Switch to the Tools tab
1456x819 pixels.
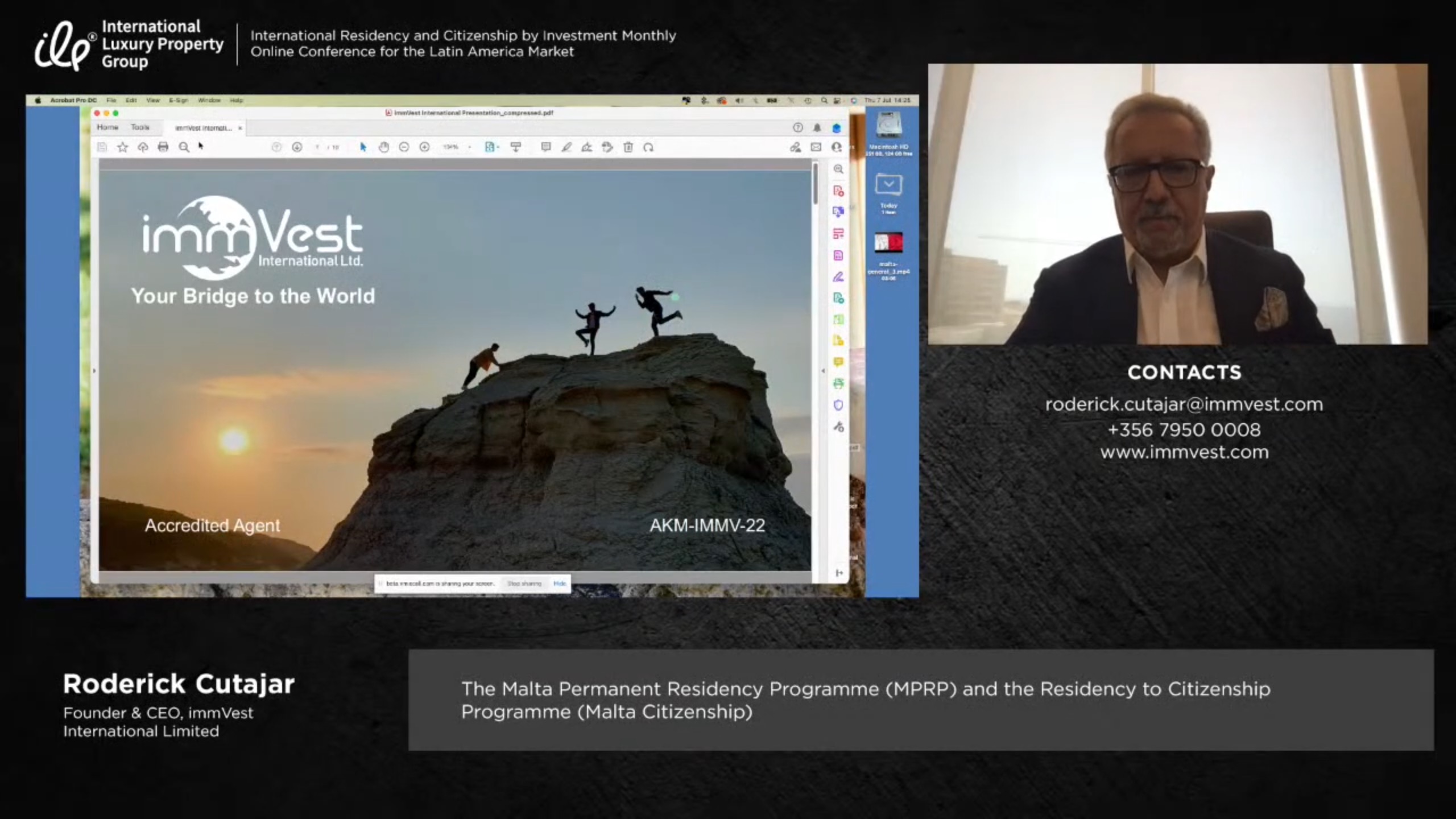140,127
